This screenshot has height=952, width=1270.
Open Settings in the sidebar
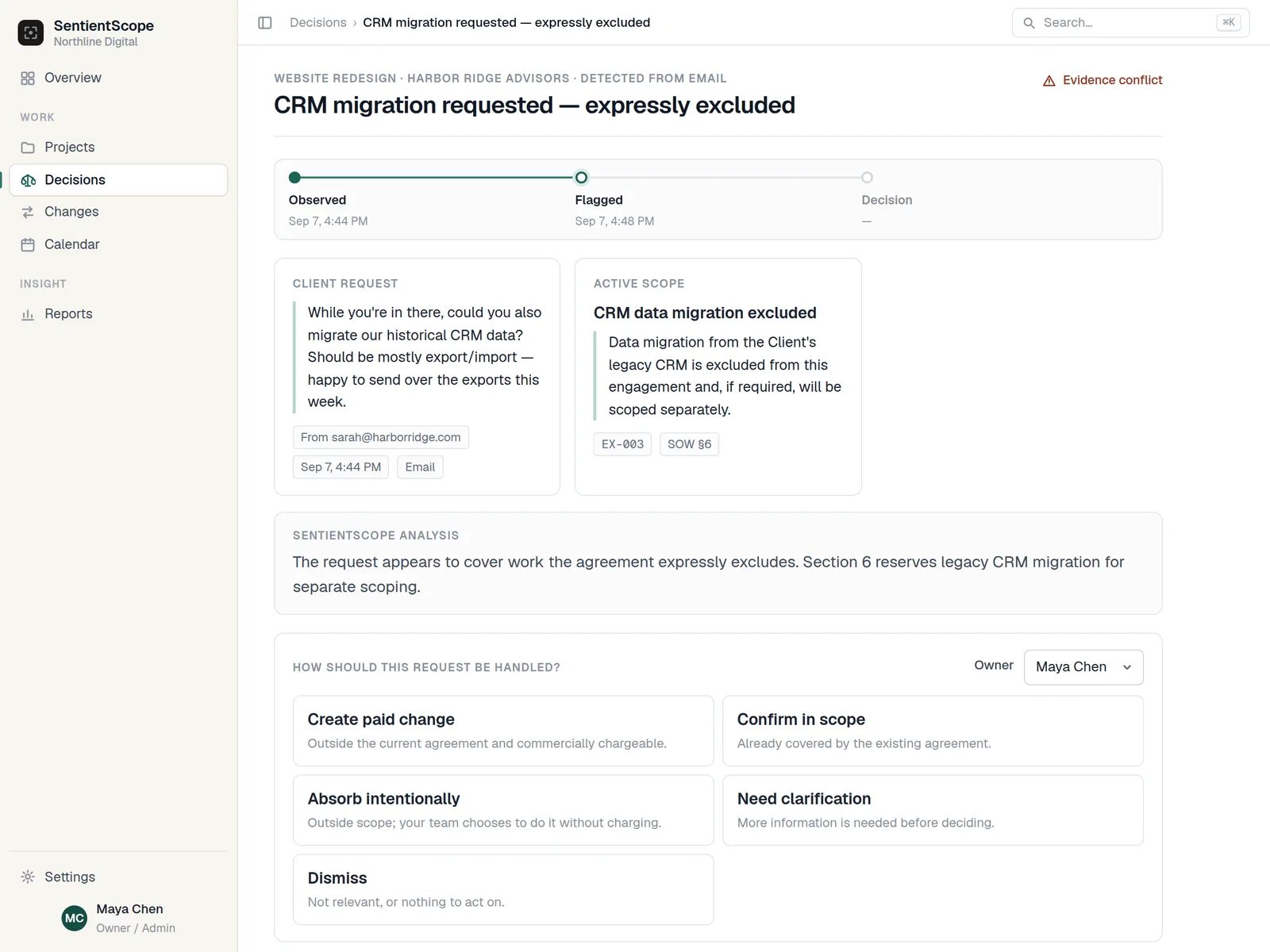click(x=118, y=877)
